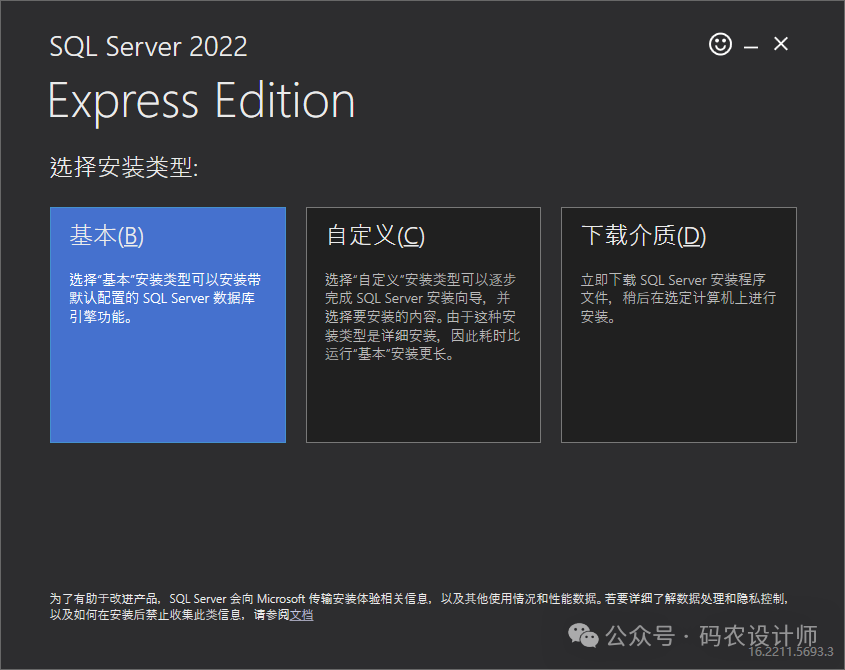Close the SQL Server 2022 installer

pos(781,44)
